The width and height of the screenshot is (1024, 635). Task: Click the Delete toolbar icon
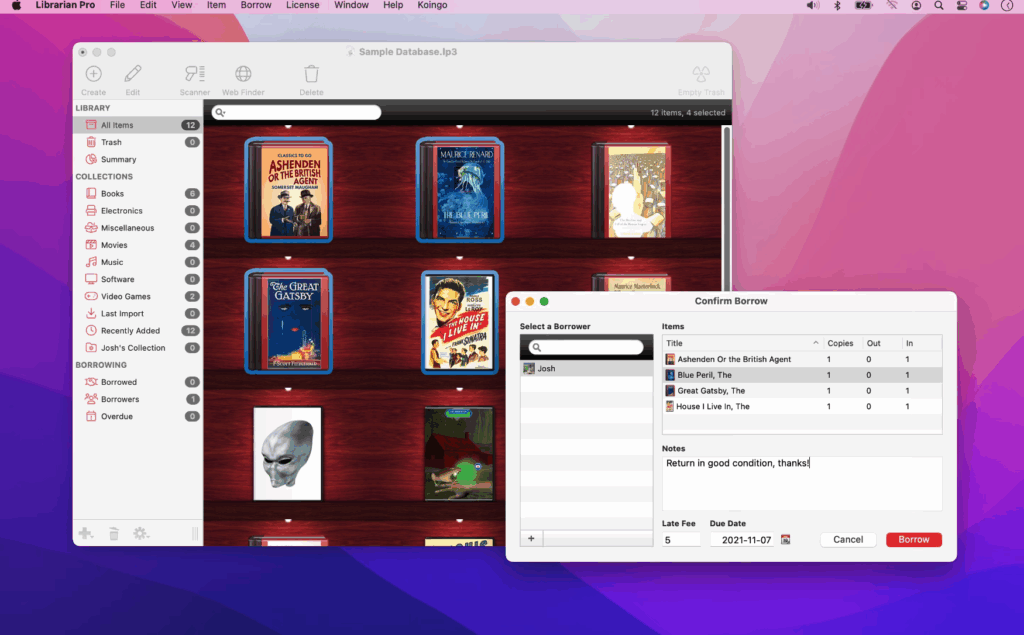pyautogui.click(x=311, y=74)
